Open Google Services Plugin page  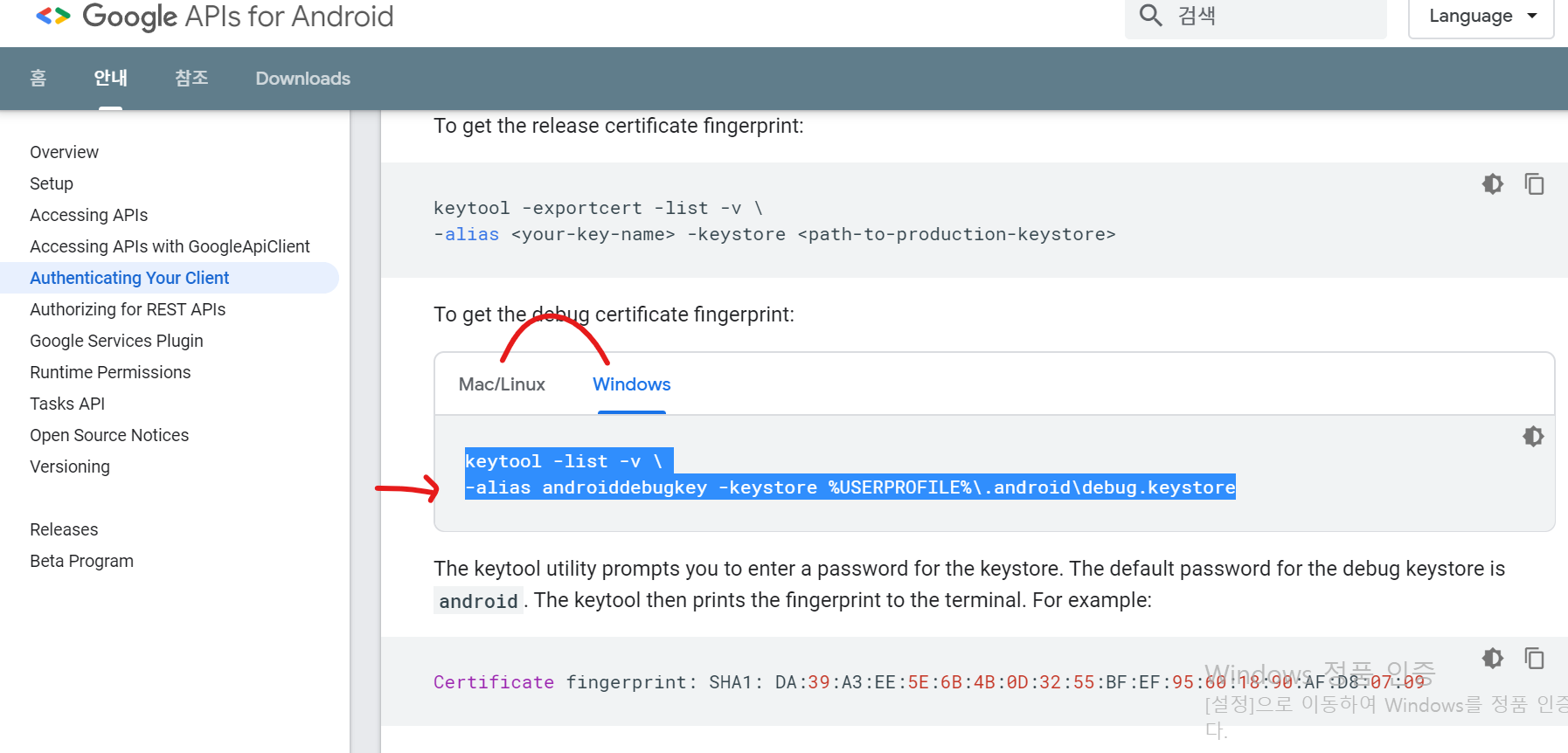click(116, 341)
